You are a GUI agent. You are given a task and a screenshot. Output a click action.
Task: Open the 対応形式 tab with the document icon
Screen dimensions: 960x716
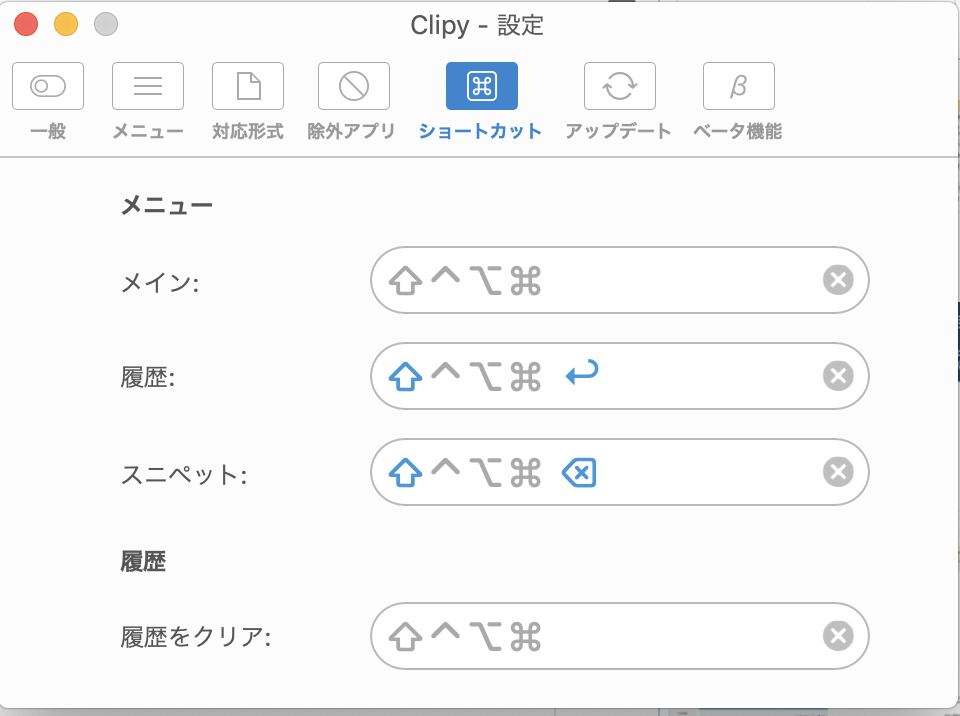[x=247, y=102]
